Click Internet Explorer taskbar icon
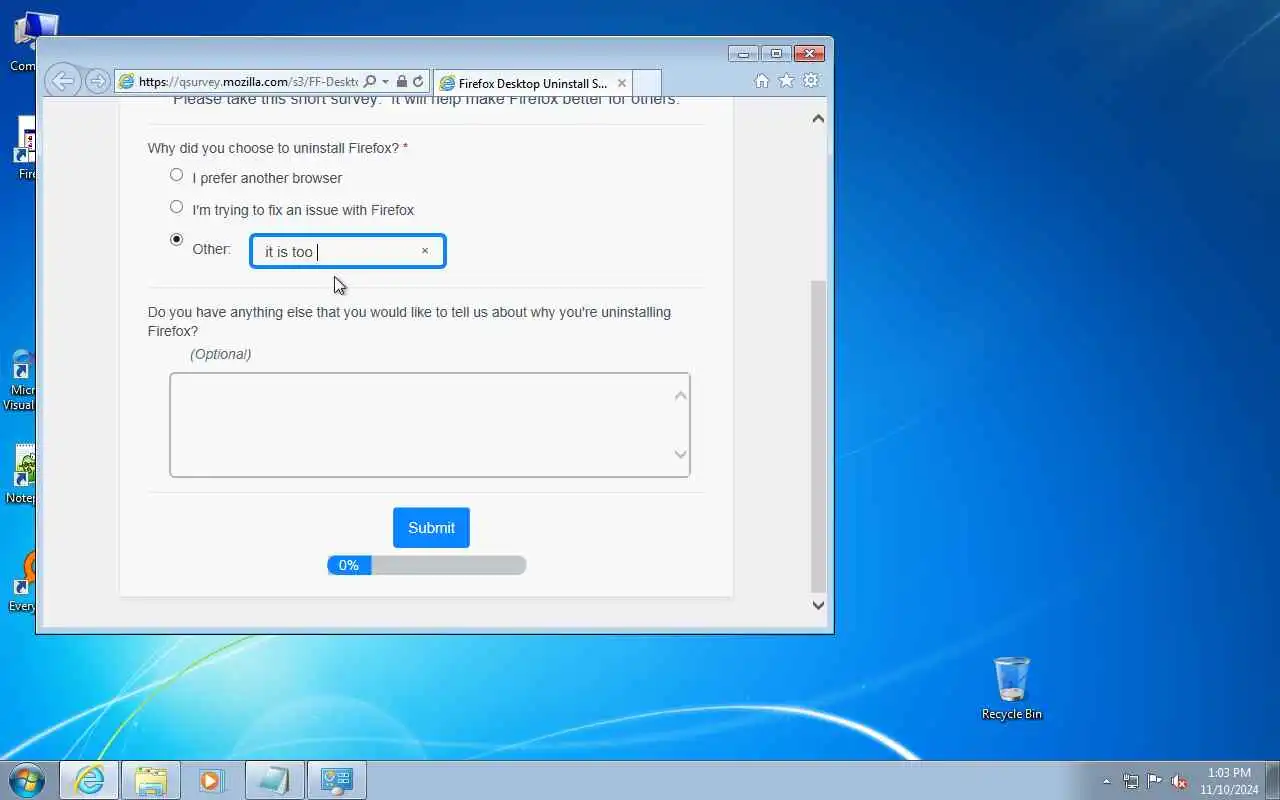The image size is (1280, 800). point(89,780)
